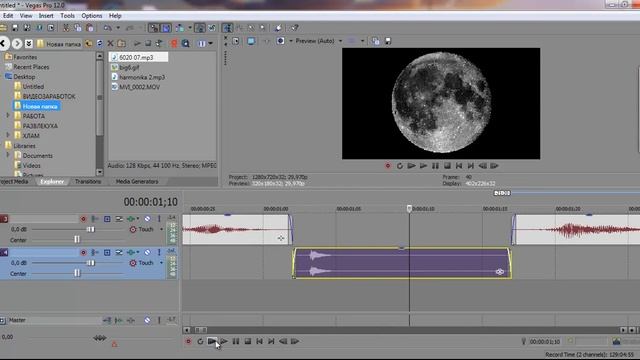Click the red X Delete icon in Explorer
The width and height of the screenshot is (640, 360).
click(110, 43)
